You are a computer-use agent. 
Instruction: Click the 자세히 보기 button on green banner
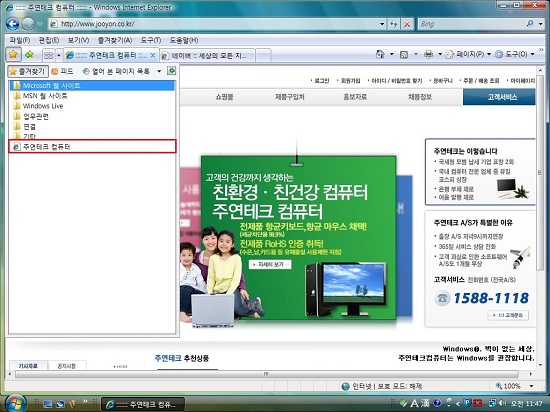[x=270, y=265]
